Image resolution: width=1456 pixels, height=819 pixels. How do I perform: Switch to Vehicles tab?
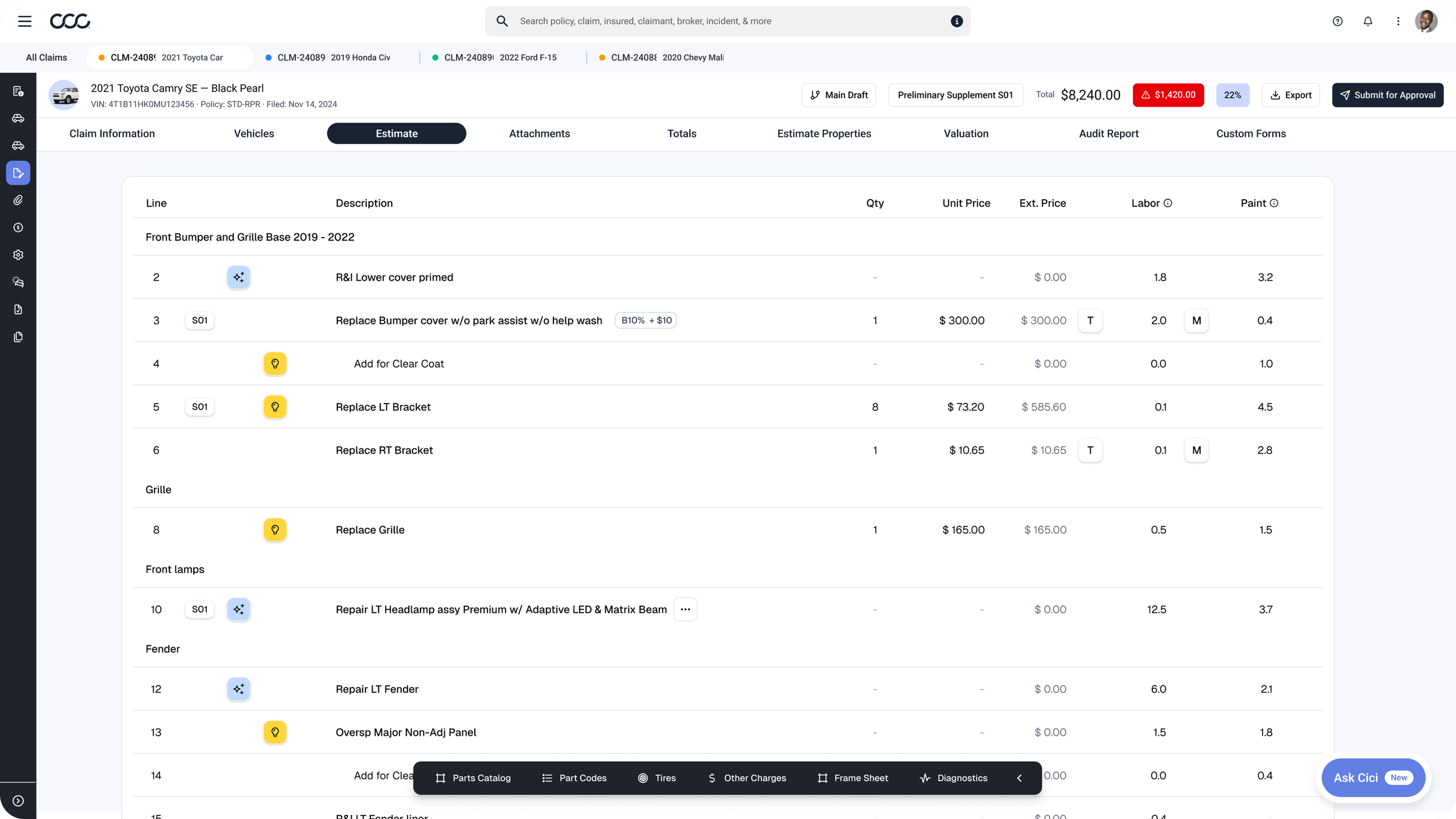coord(254,133)
